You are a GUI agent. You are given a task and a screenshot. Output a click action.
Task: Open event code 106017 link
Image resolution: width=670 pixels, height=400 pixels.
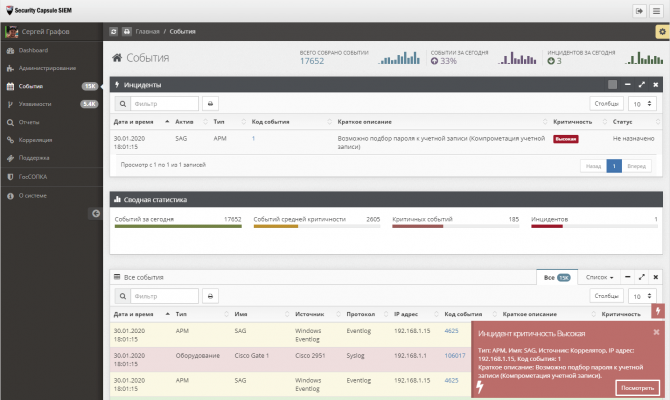[x=455, y=355]
